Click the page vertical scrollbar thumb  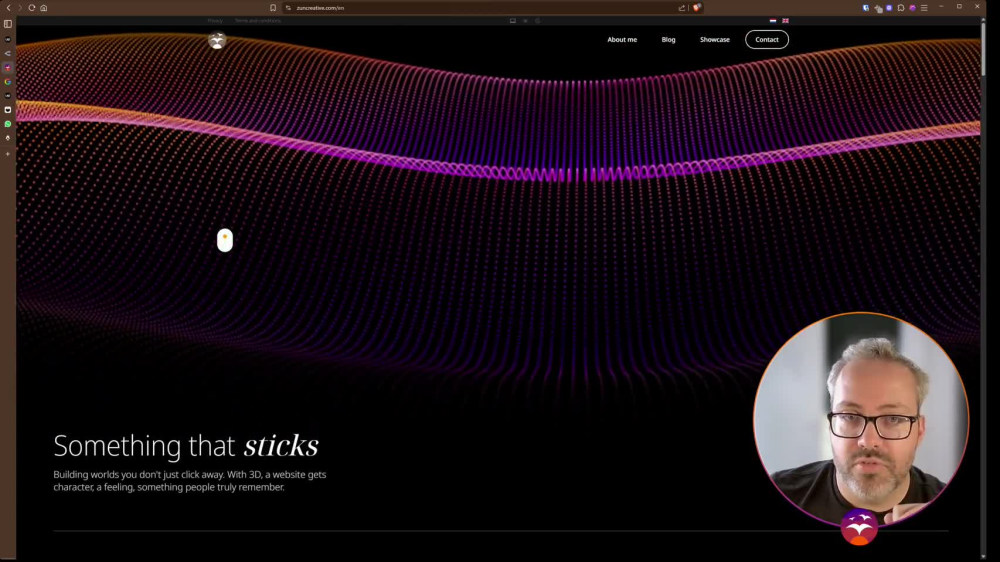click(x=983, y=48)
